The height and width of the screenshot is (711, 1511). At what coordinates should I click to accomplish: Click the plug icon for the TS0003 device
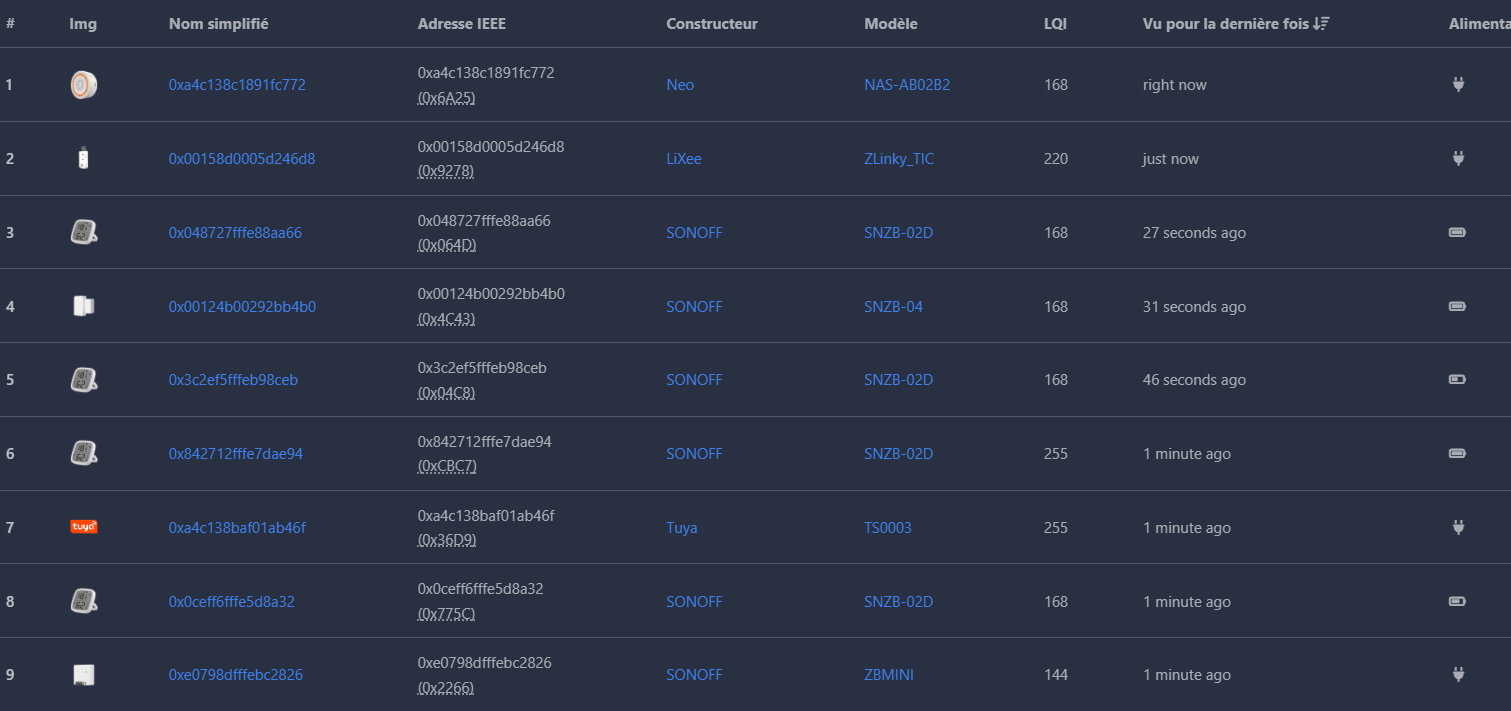1458,527
